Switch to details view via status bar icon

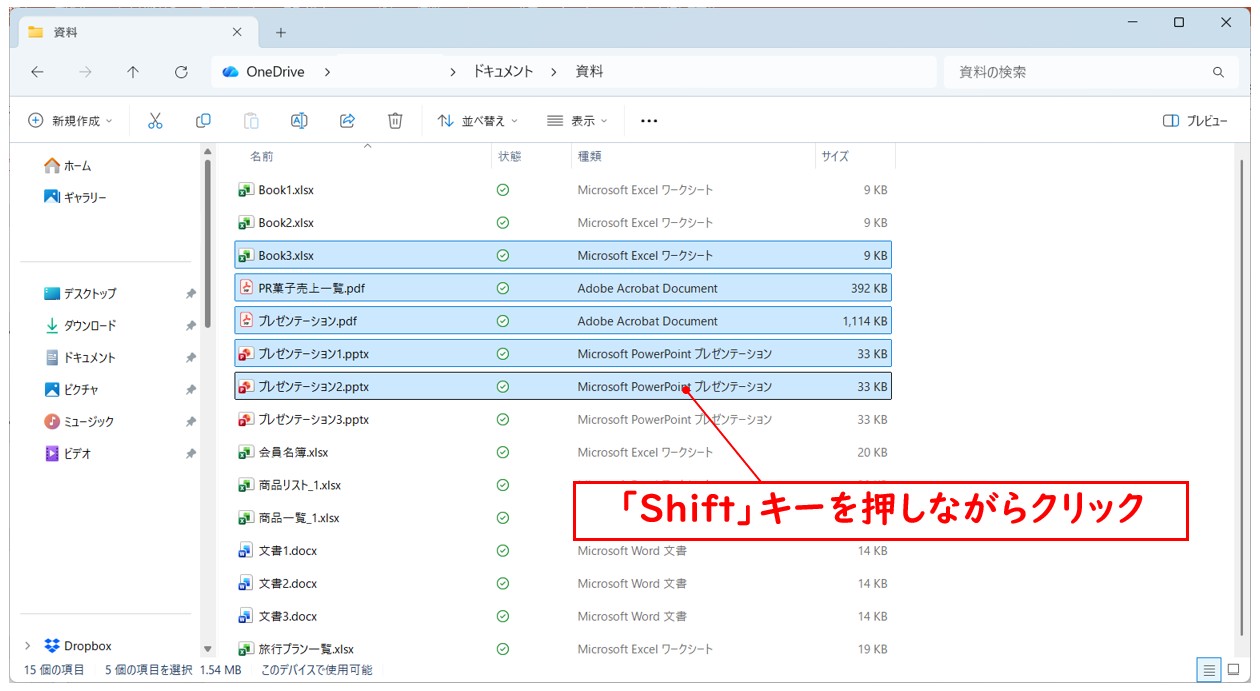1209,670
